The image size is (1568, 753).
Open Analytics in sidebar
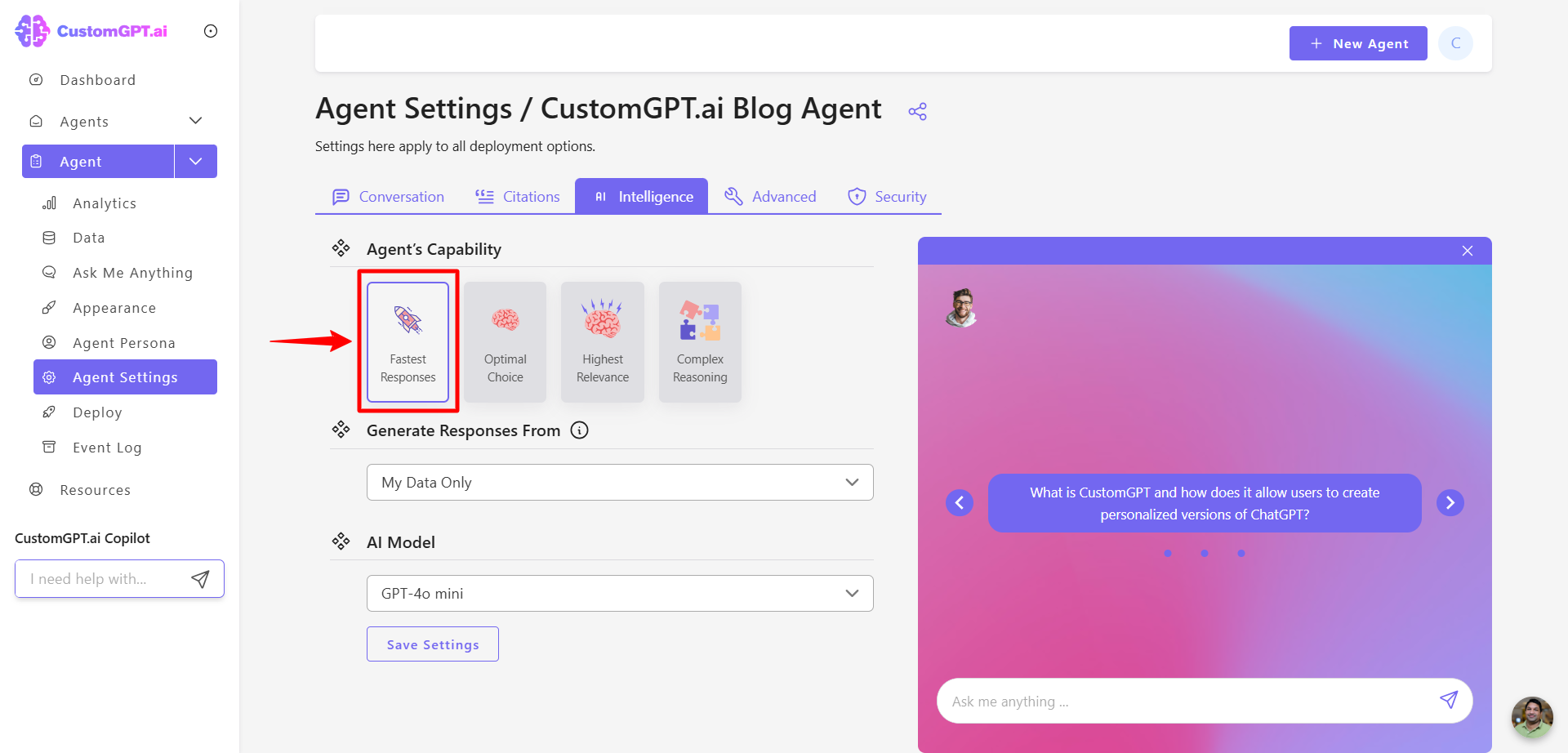(105, 203)
